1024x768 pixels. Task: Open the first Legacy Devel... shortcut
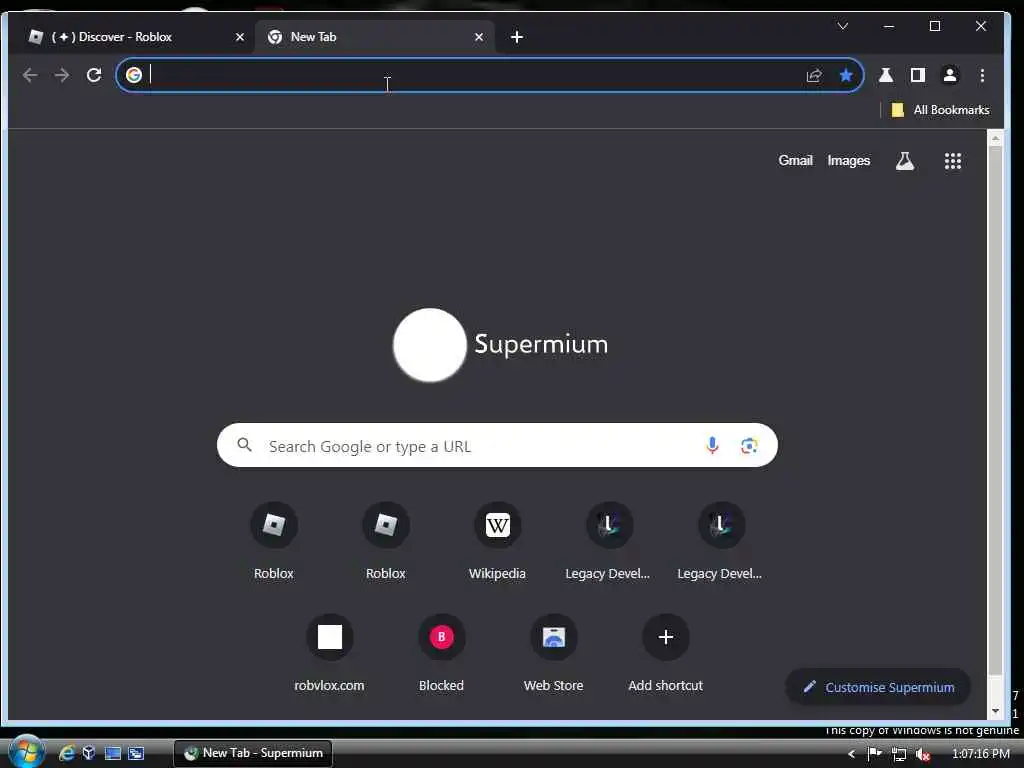tap(608, 541)
